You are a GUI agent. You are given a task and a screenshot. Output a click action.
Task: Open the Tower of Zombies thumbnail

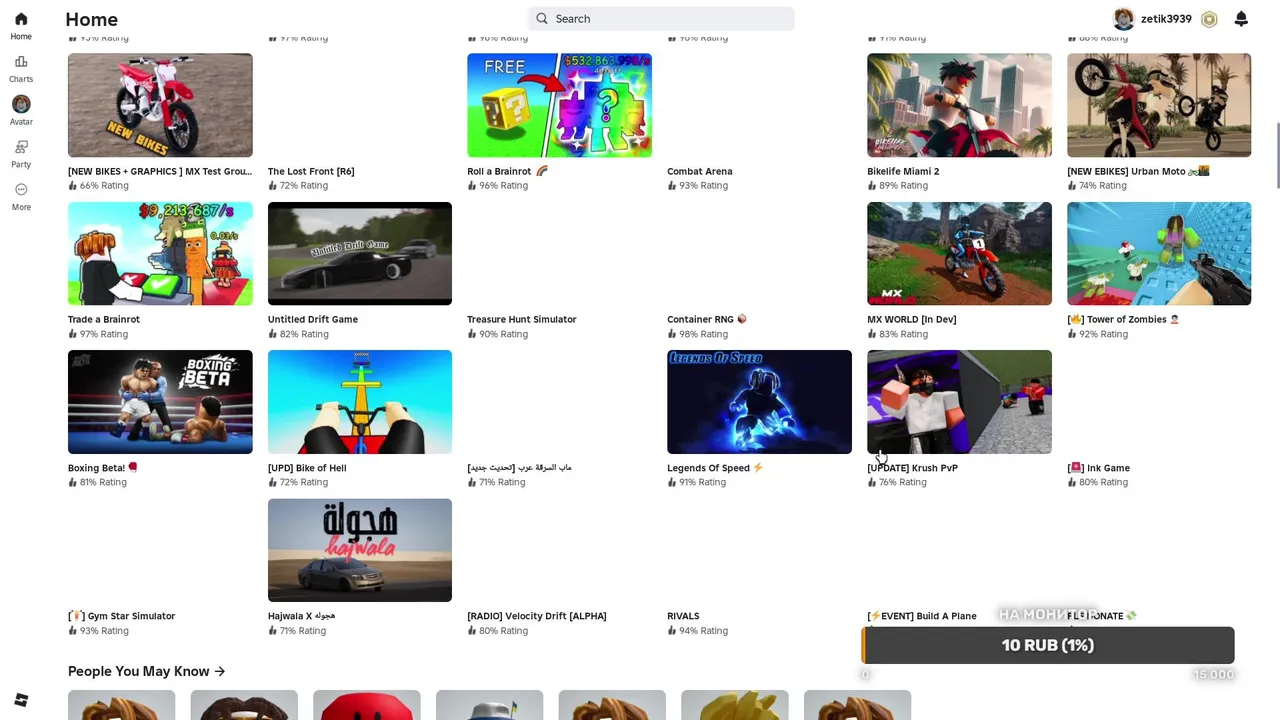[1159, 253]
